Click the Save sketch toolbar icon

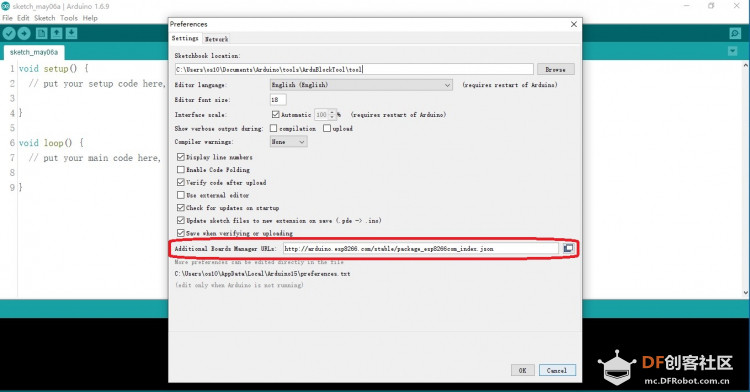[x=71, y=33]
